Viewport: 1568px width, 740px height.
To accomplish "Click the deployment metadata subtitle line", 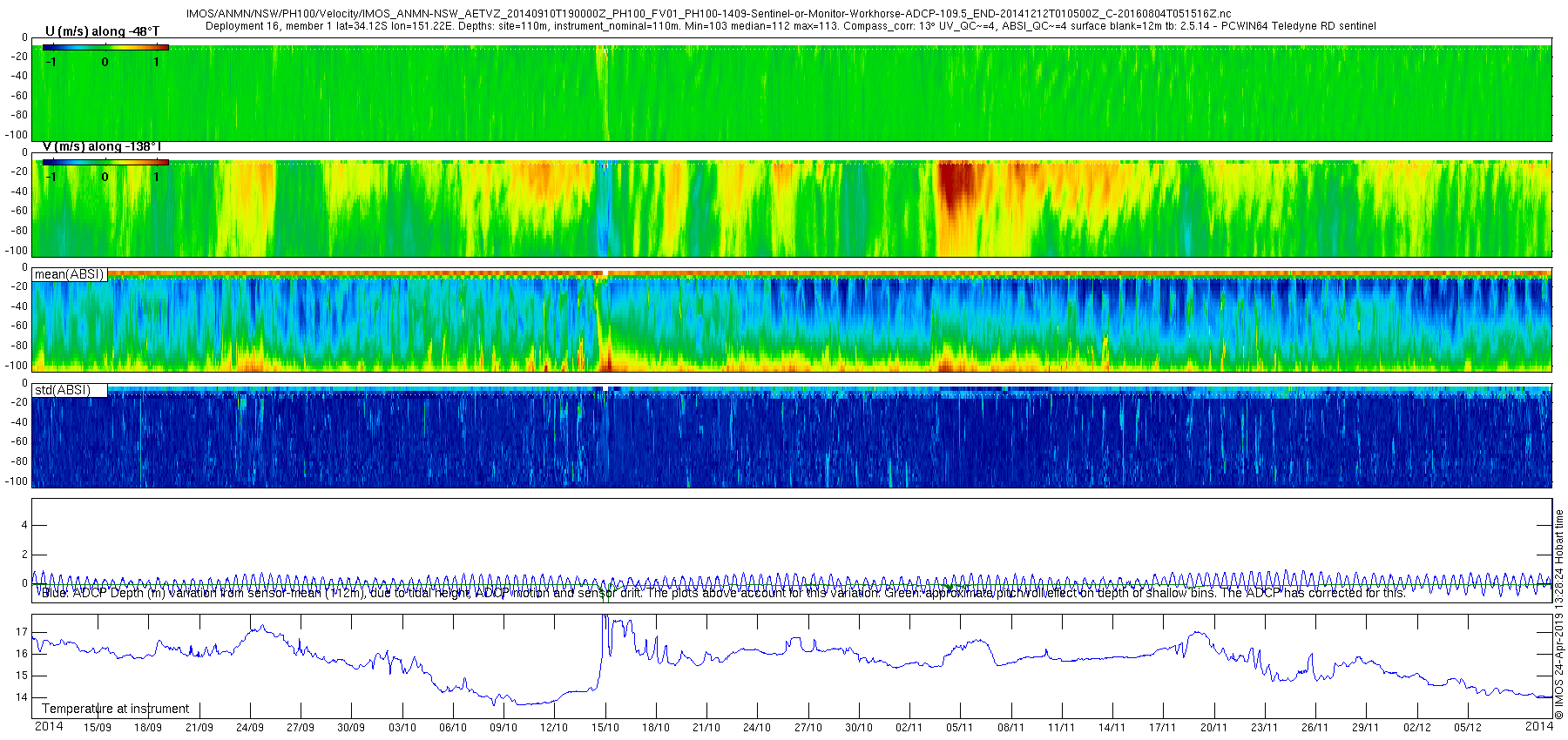I will tap(791, 26).
